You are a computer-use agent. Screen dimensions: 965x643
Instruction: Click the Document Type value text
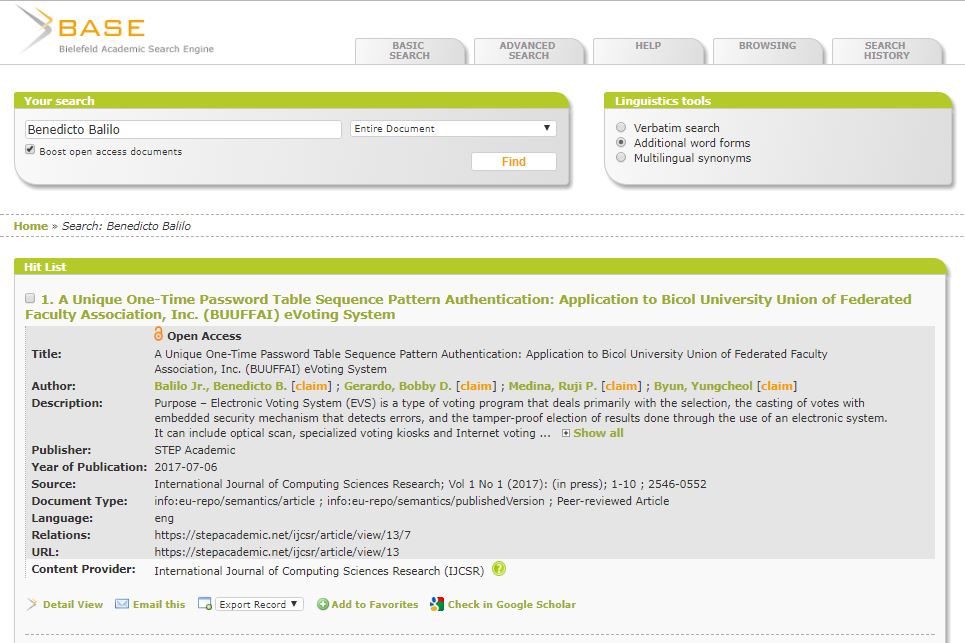[412, 501]
